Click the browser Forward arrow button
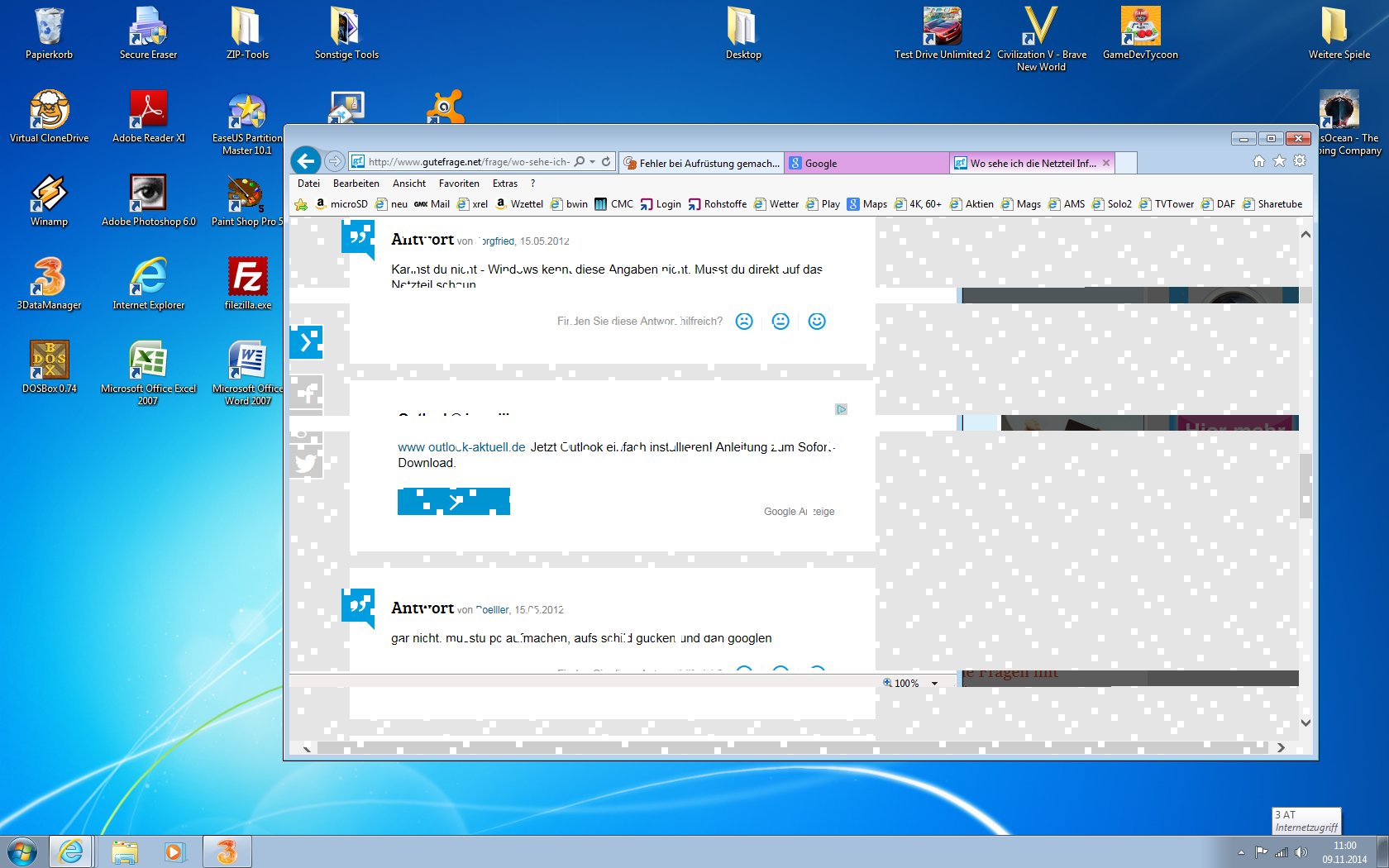 coord(334,161)
